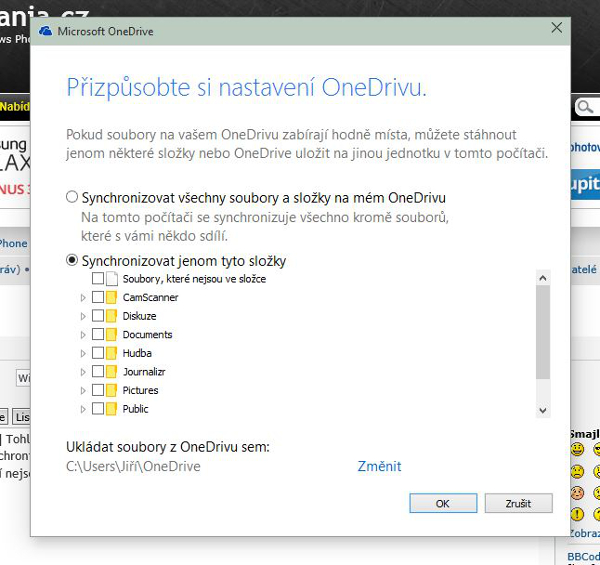Click the Hudba folder name

pos(137,353)
